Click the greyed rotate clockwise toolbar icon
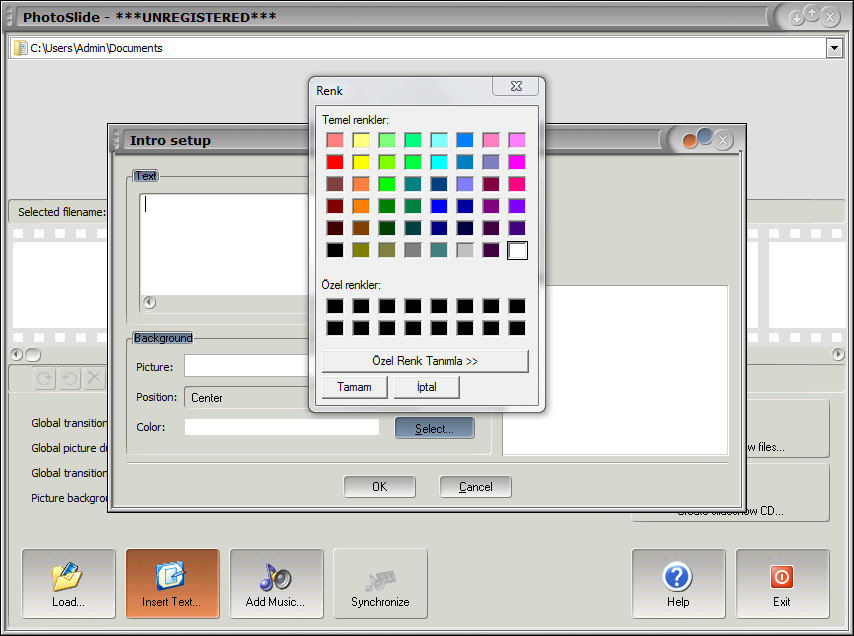This screenshot has height=636, width=854. 45,378
